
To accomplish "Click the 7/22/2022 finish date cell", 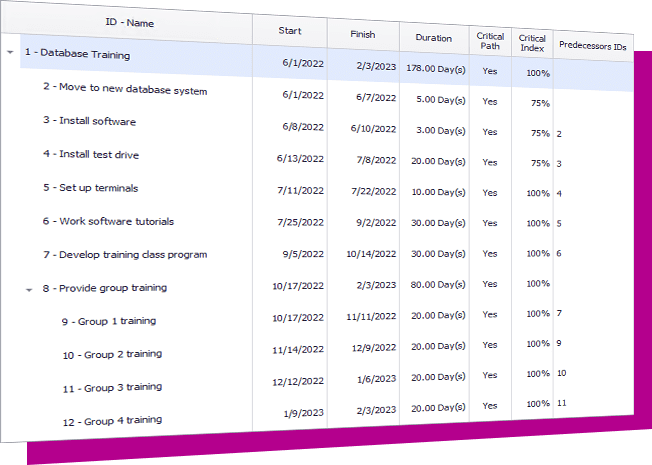I will tap(373, 191).
